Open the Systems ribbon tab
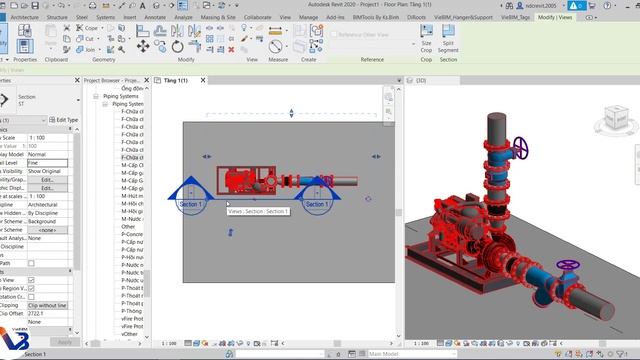This screenshot has height=360, width=640. pyautogui.click(x=105, y=17)
